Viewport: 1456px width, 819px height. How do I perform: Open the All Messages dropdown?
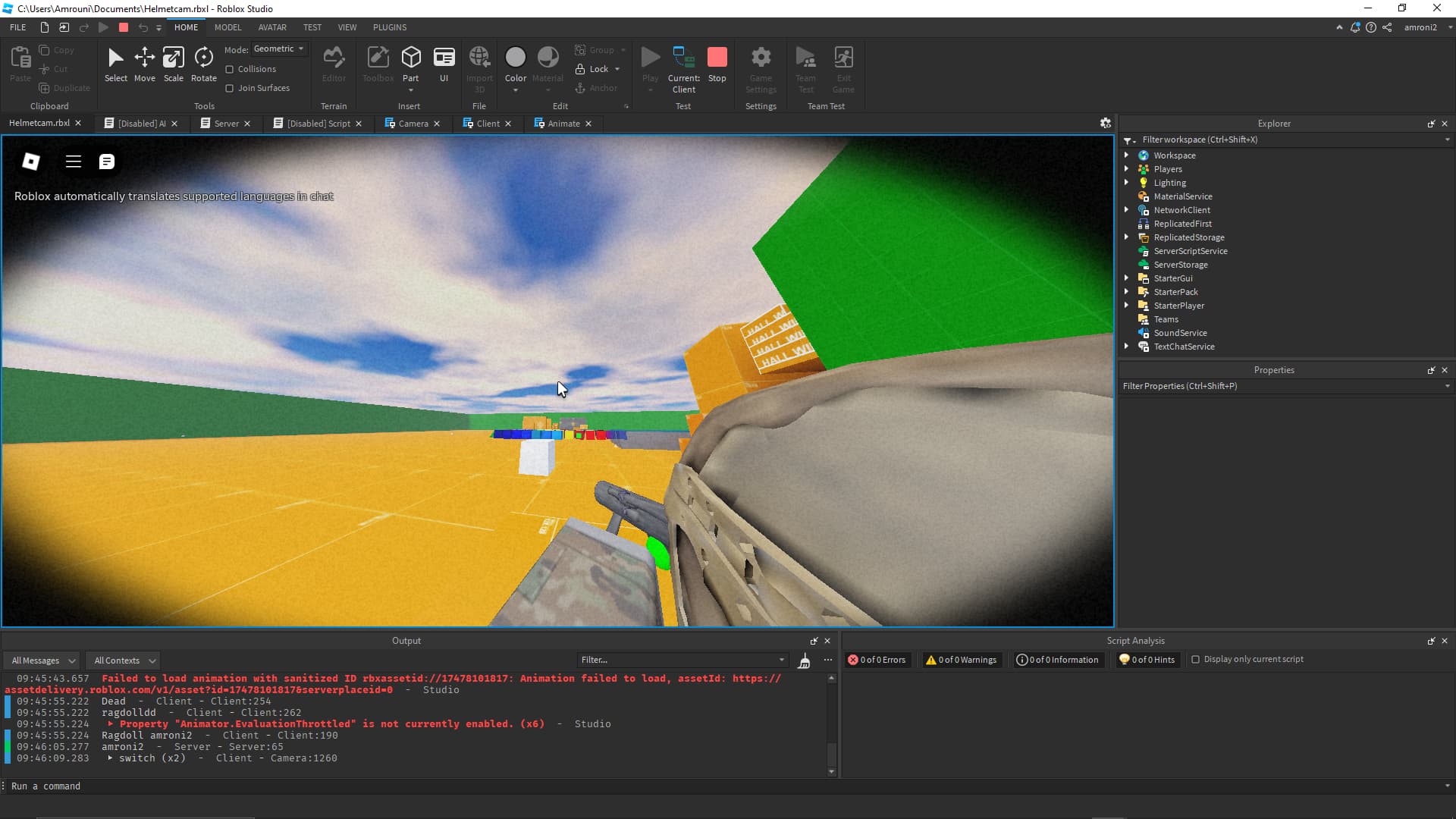point(41,661)
